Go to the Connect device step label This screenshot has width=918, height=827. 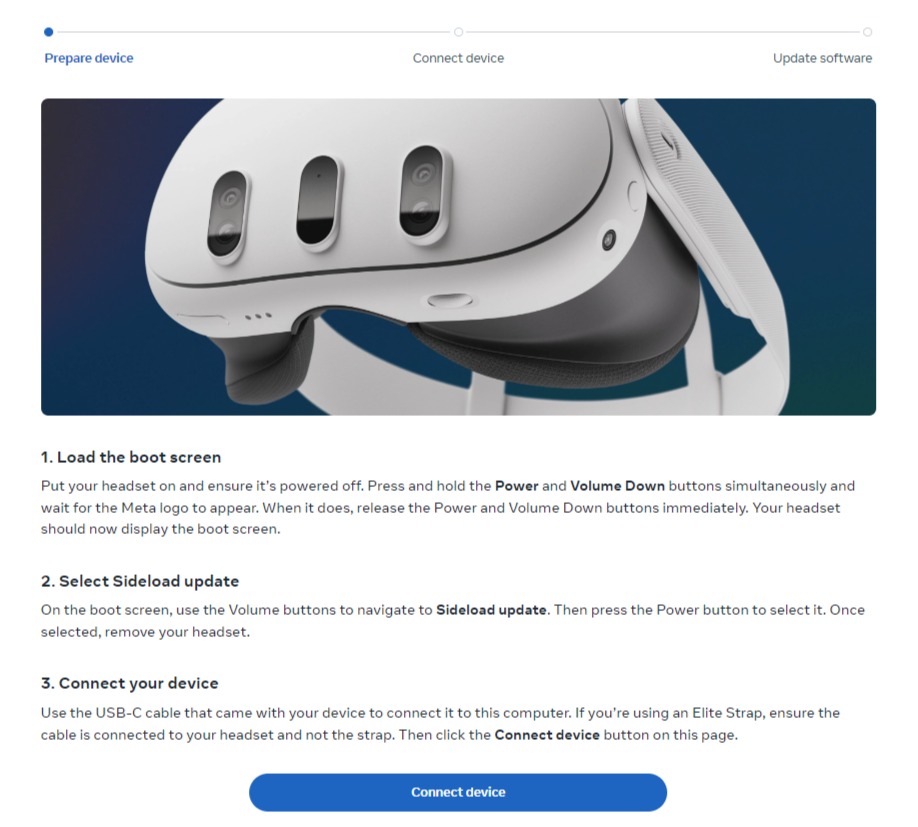(458, 58)
